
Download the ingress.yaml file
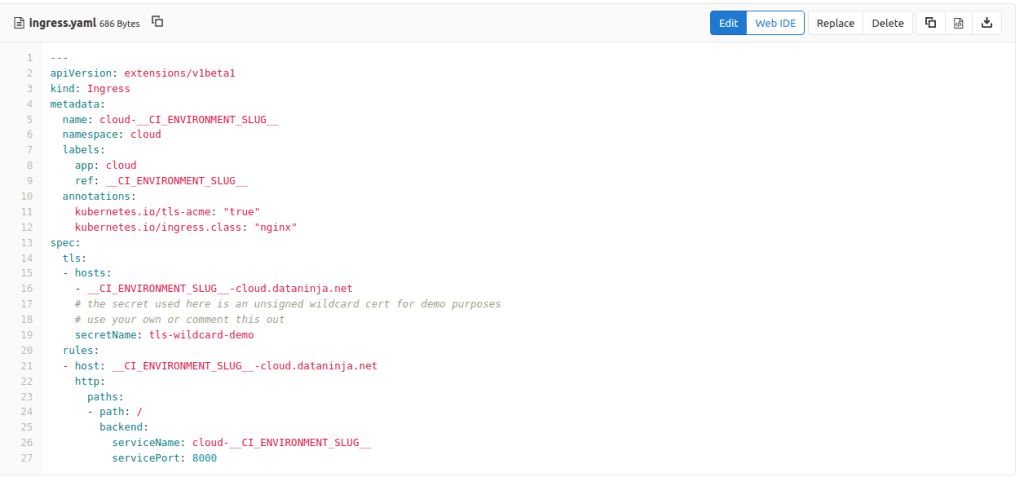[x=986, y=23]
